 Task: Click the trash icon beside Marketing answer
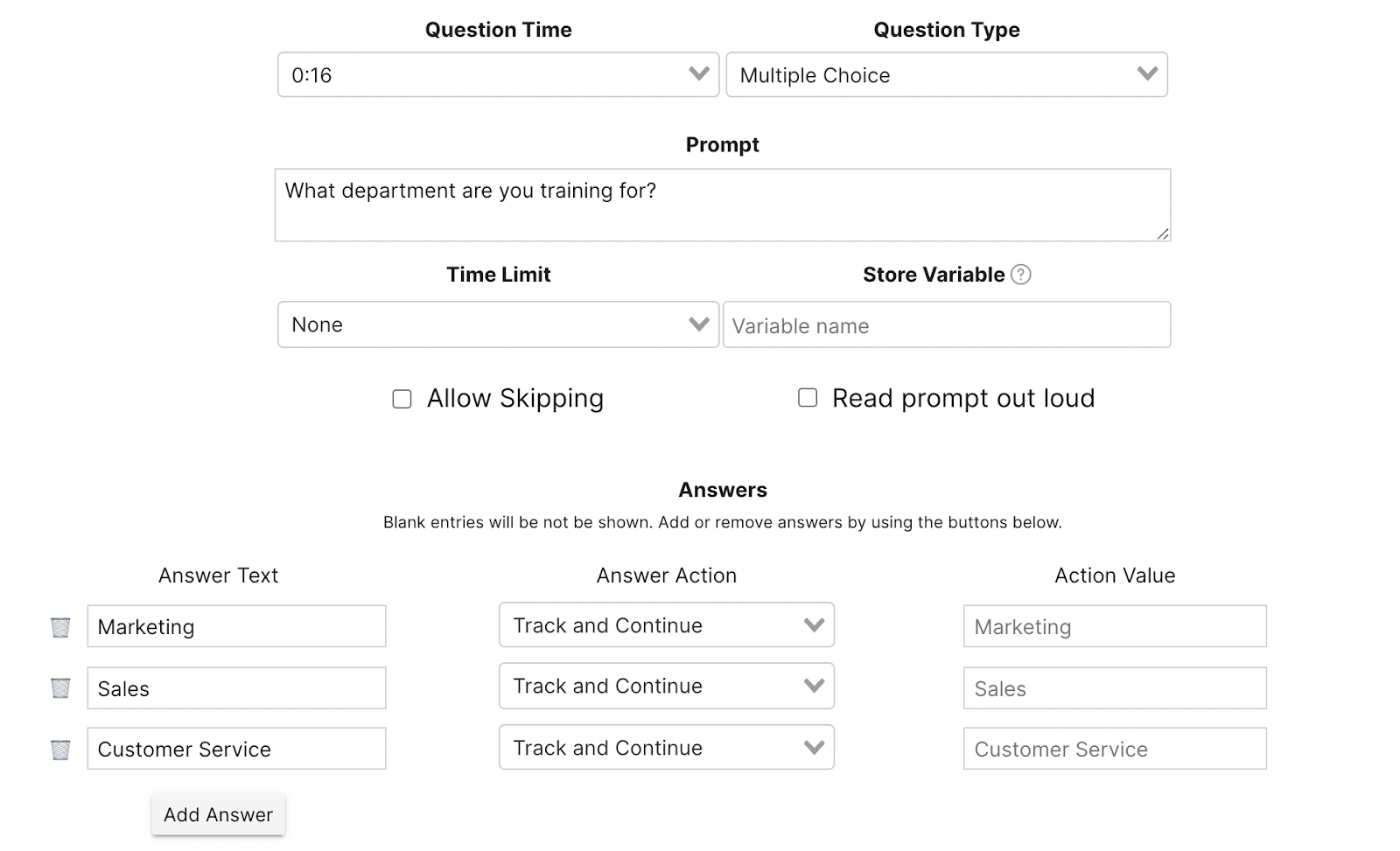click(59, 626)
